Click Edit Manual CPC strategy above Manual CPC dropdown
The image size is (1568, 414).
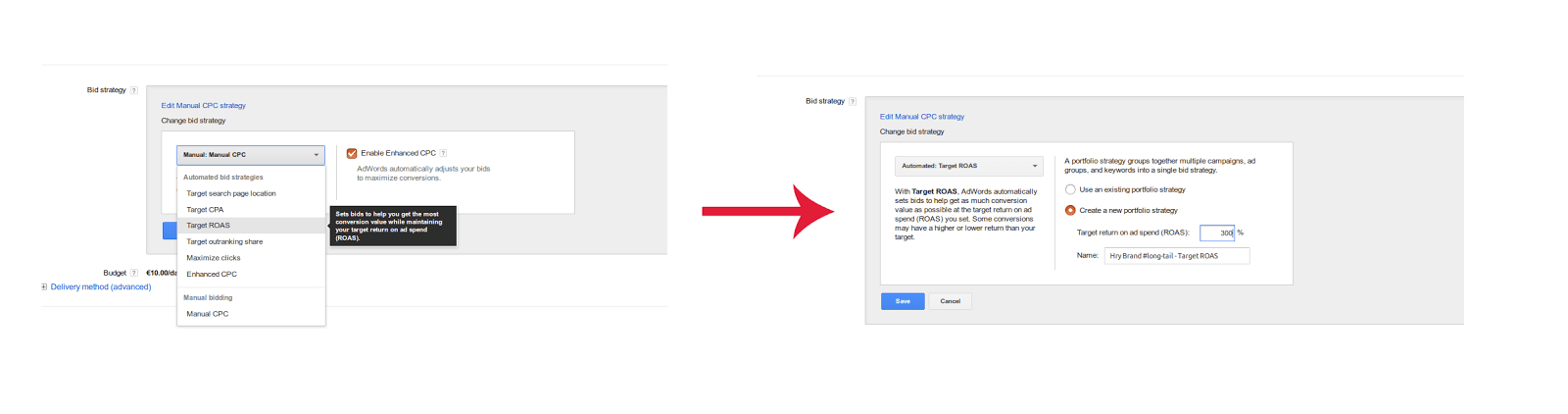coord(204,106)
